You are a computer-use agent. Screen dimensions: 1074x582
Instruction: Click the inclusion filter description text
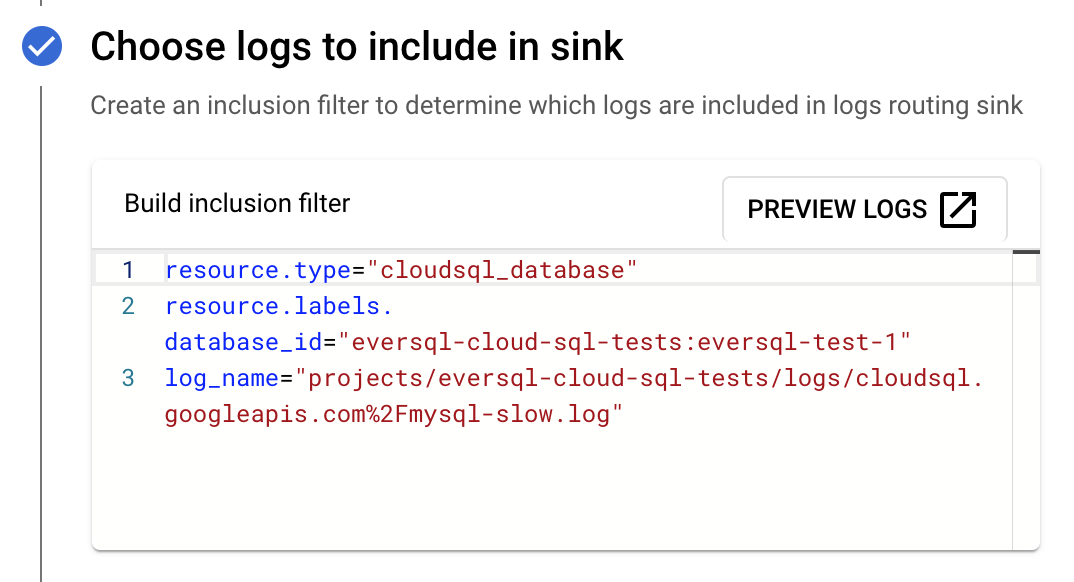(x=556, y=105)
